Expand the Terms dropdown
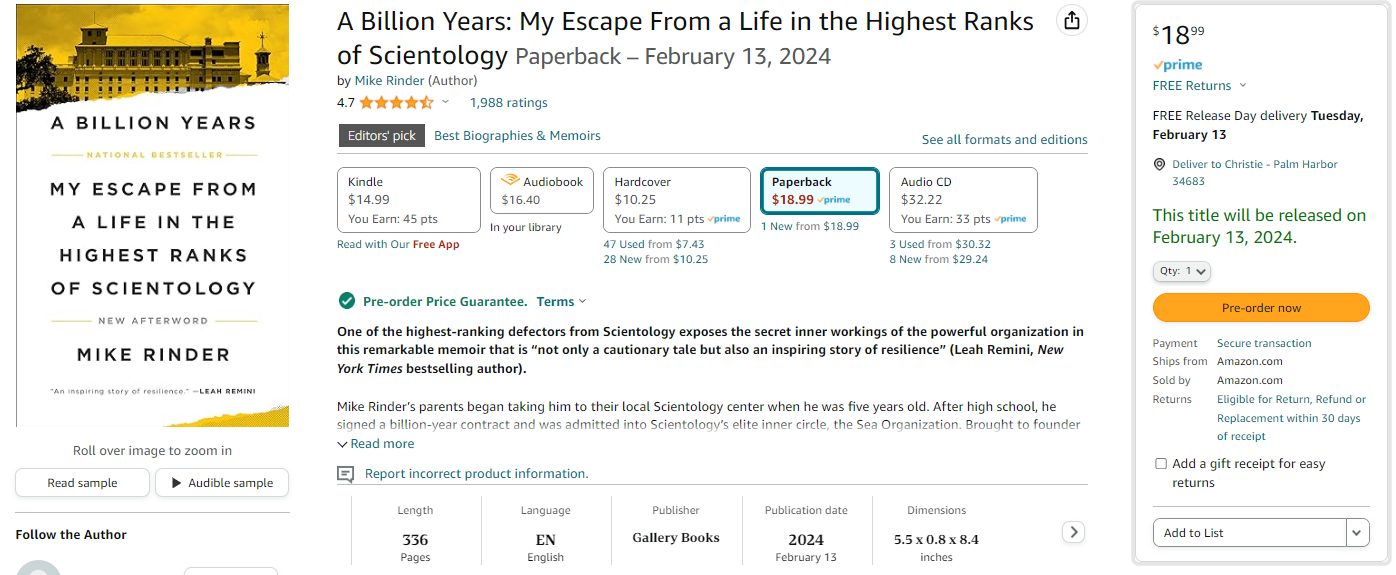This screenshot has height=575, width=1396. [561, 301]
